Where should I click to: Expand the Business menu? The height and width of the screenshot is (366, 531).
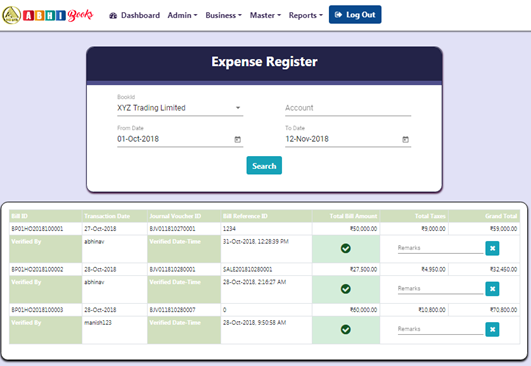224,15
